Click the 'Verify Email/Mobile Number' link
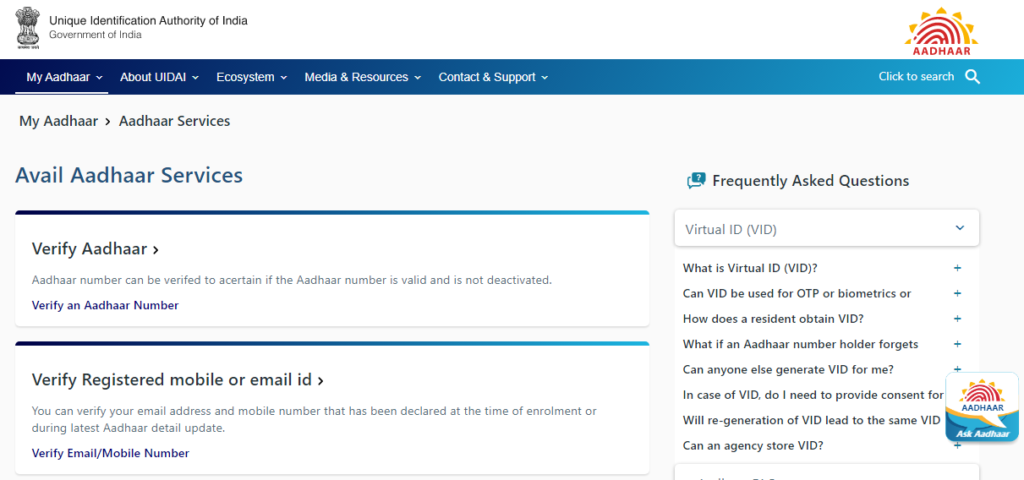This screenshot has width=1024, height=480. point(110,453)
